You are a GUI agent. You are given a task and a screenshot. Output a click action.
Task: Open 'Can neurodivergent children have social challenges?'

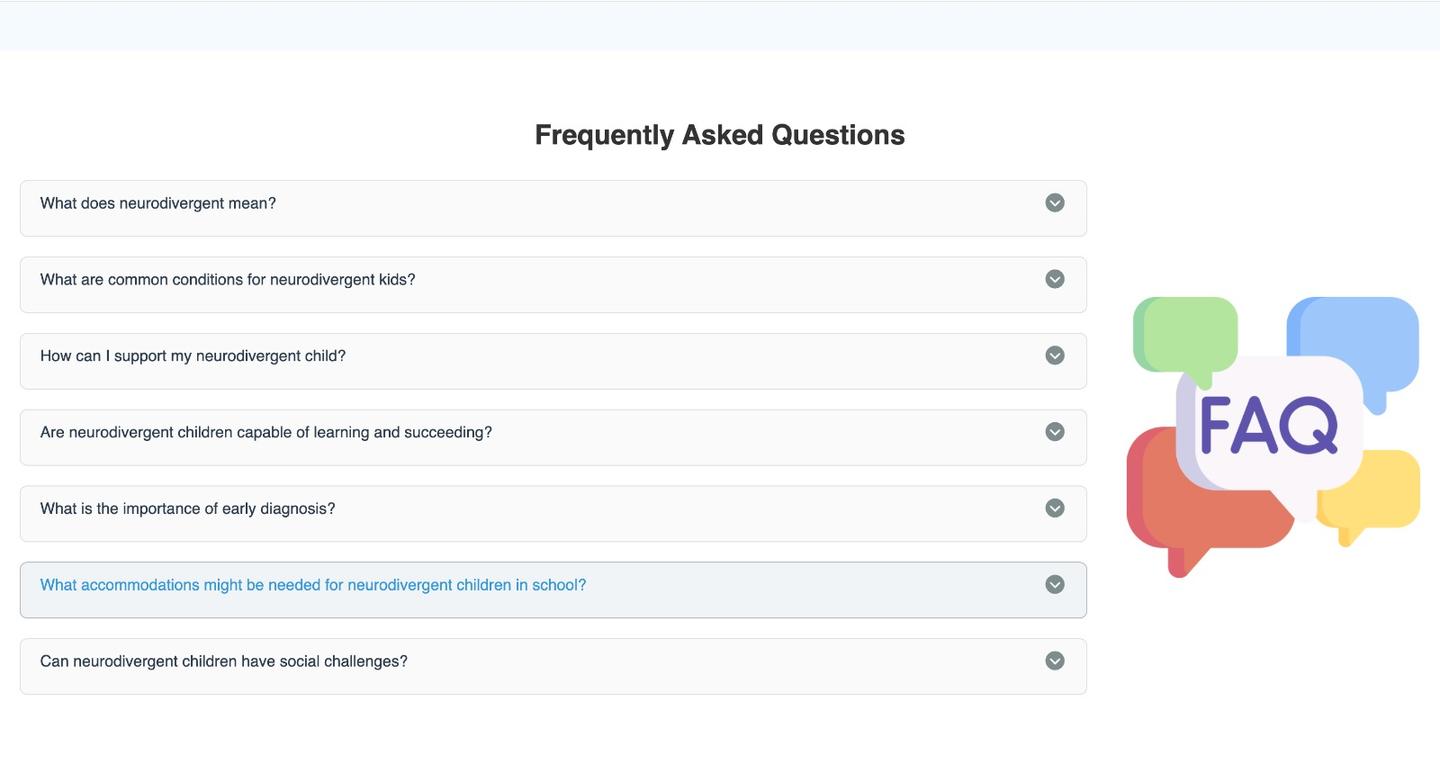pos(224,661)
